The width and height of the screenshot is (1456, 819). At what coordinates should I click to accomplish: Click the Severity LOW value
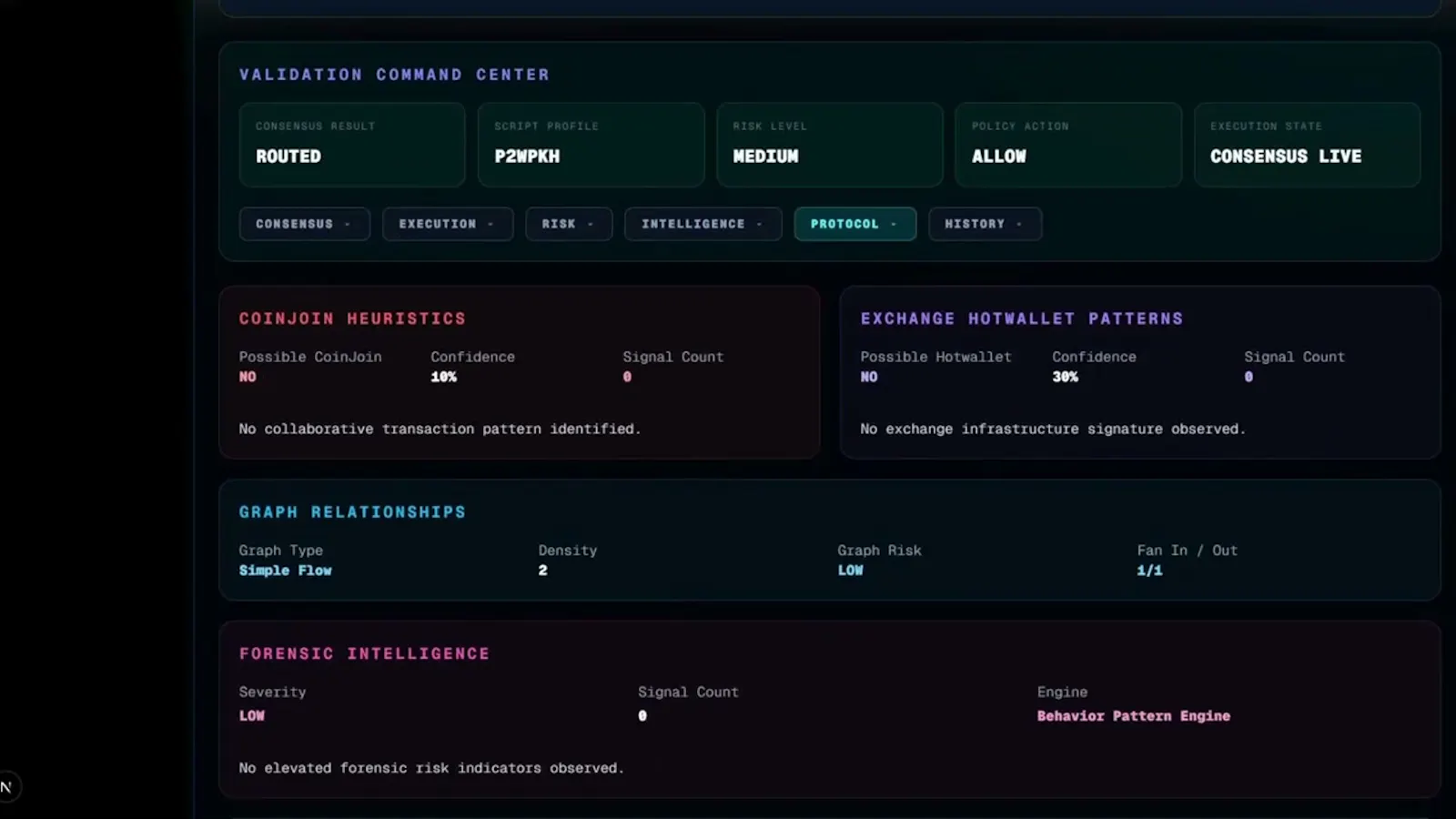[251, 716]
